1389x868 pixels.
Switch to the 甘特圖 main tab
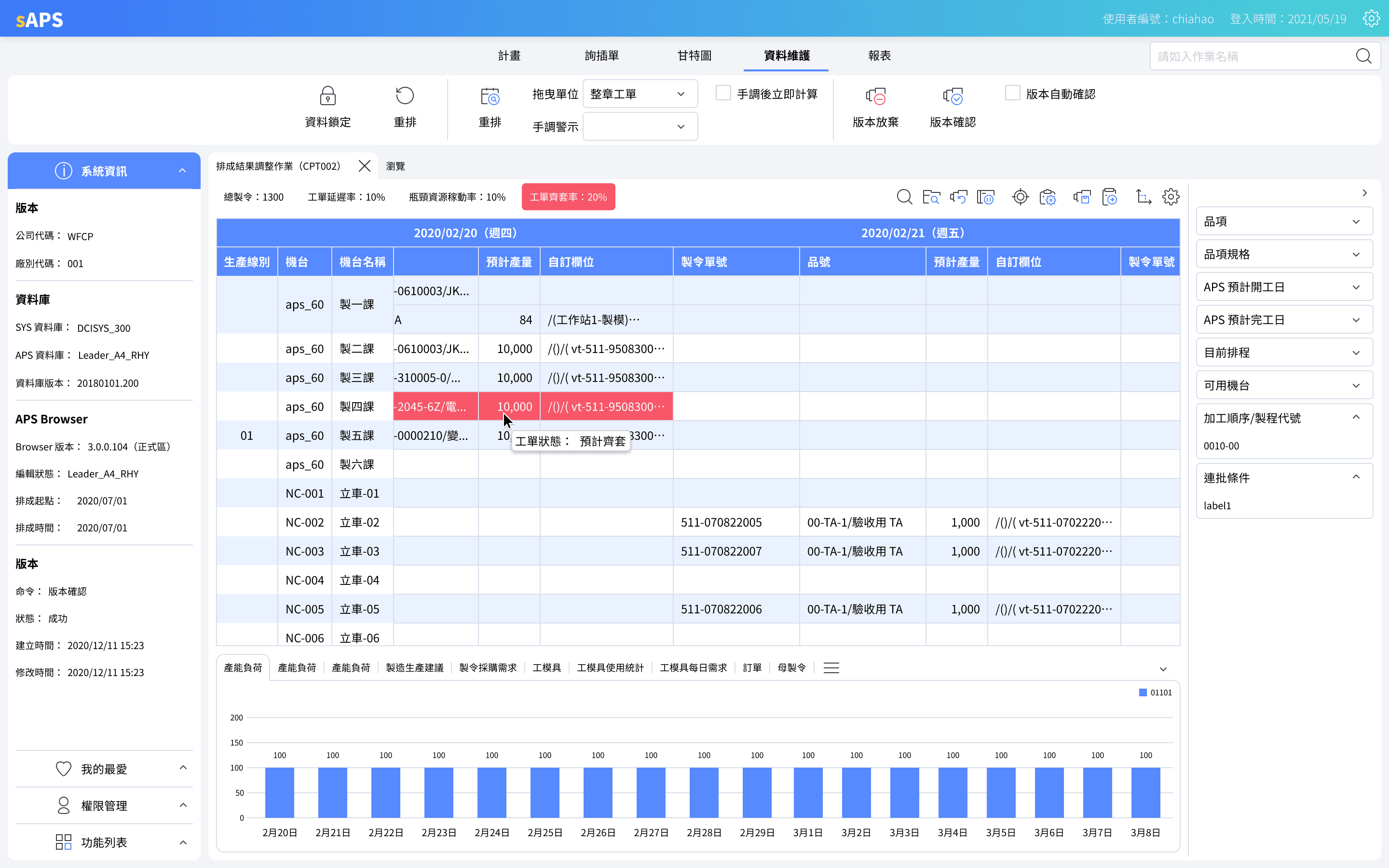[x=694, y=55]
